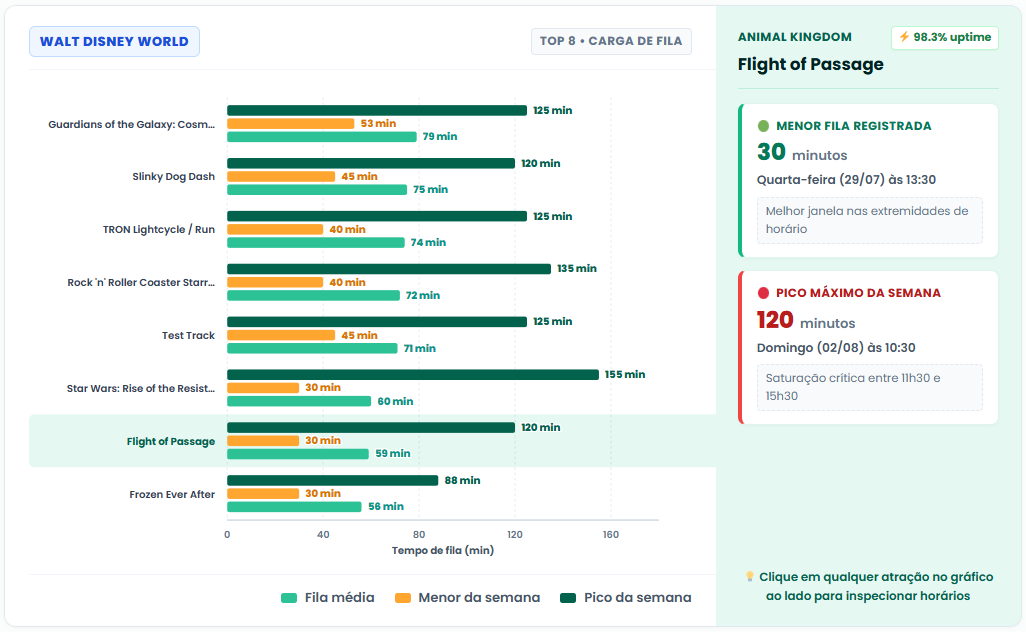Click the Pico Máximo da Semana card title
1026x632 pixels.
click(x=858, y=293)
